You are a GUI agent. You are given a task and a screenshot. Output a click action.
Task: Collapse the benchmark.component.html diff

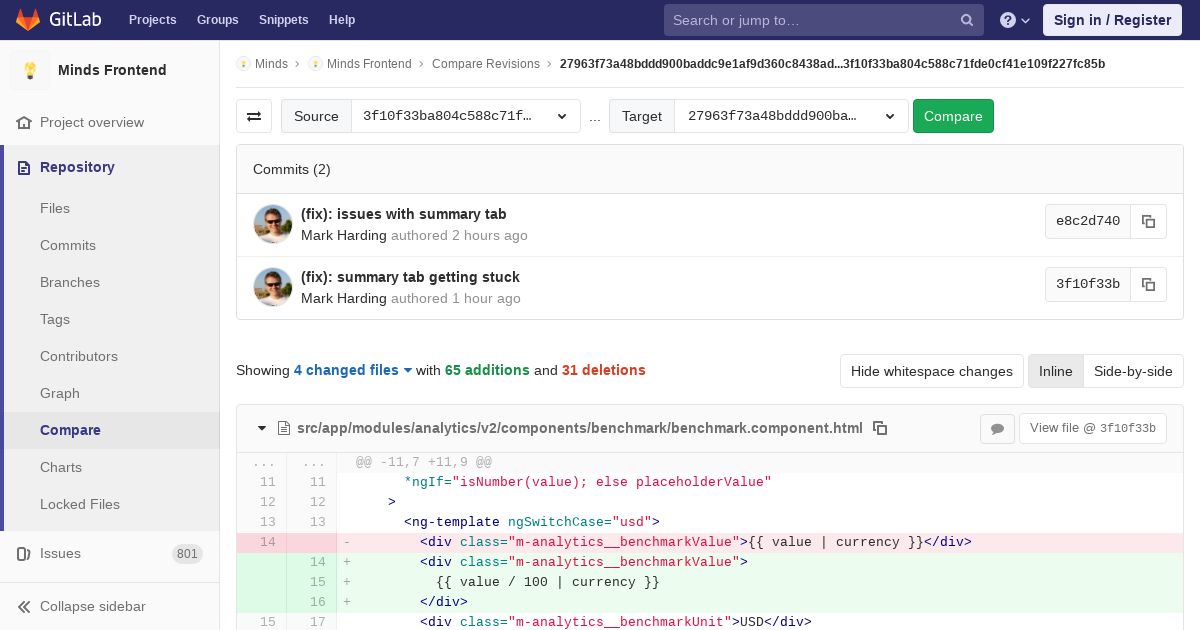pyautogui.click(x=262, y=428)
